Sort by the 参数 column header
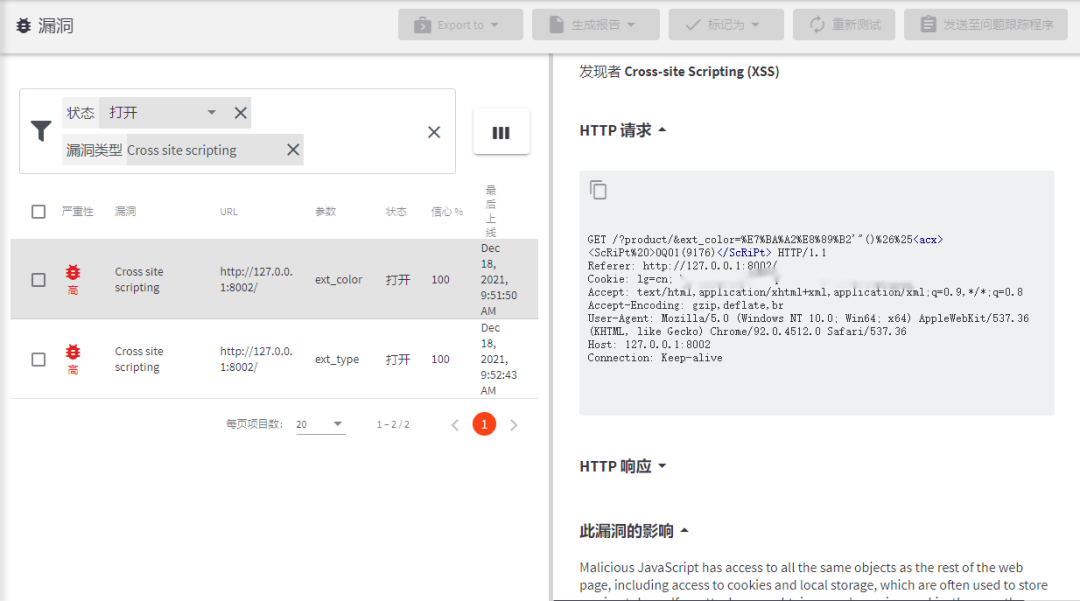The width and height of the screenshot is (1080, 601). point(325,211)
